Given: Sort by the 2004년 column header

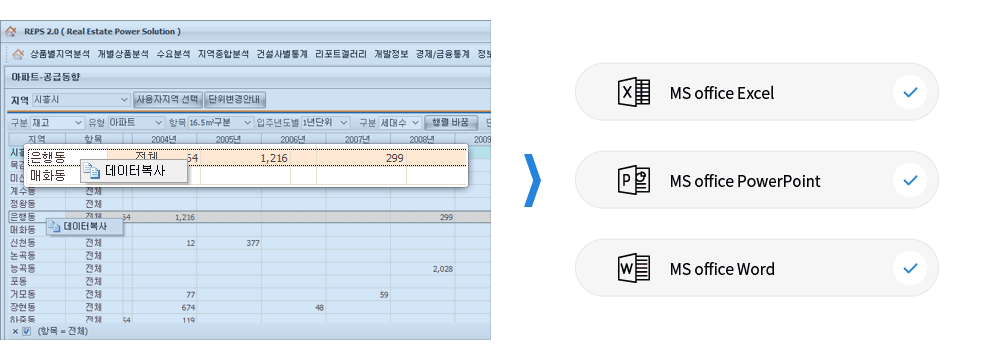Looking at the screenshot, I should click(x=164, y=139).
